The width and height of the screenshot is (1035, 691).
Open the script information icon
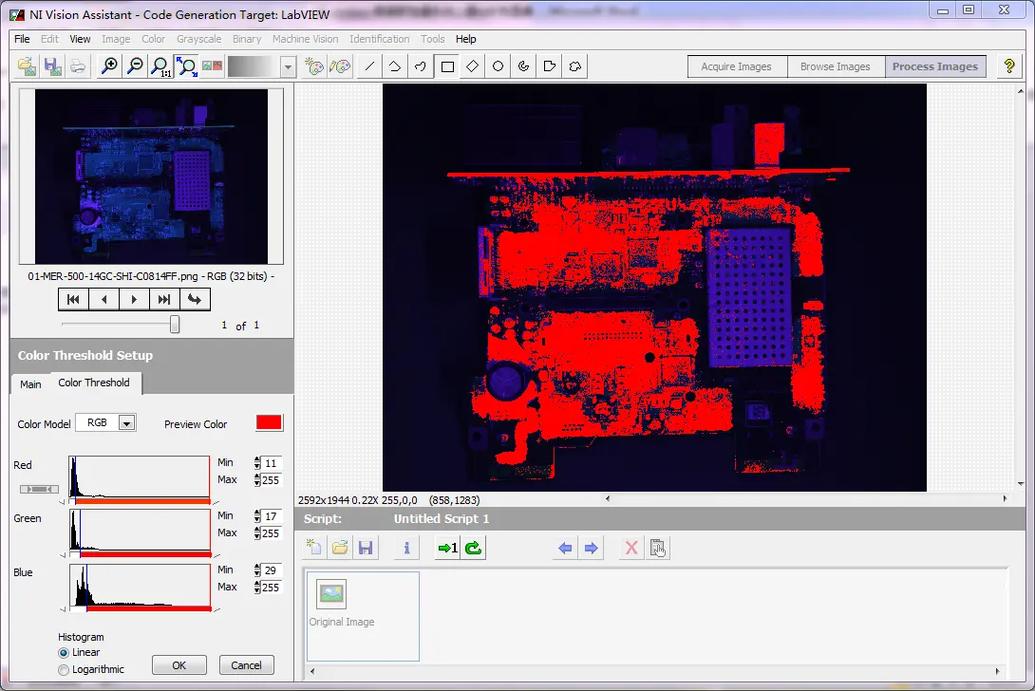point(407,548)
